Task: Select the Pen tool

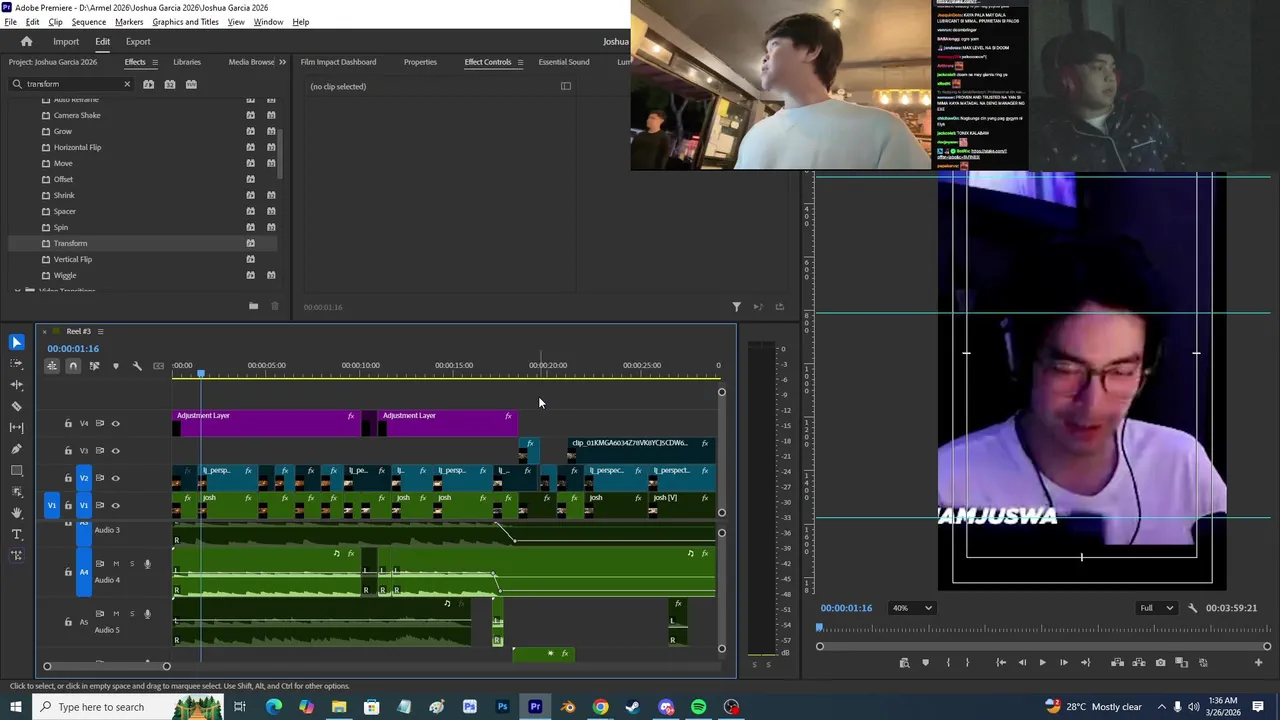Action: click(16, 449)
